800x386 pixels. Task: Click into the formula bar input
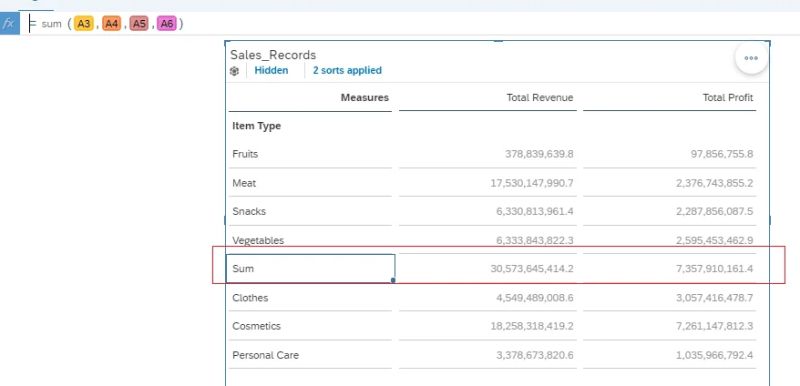pos(410,24)
